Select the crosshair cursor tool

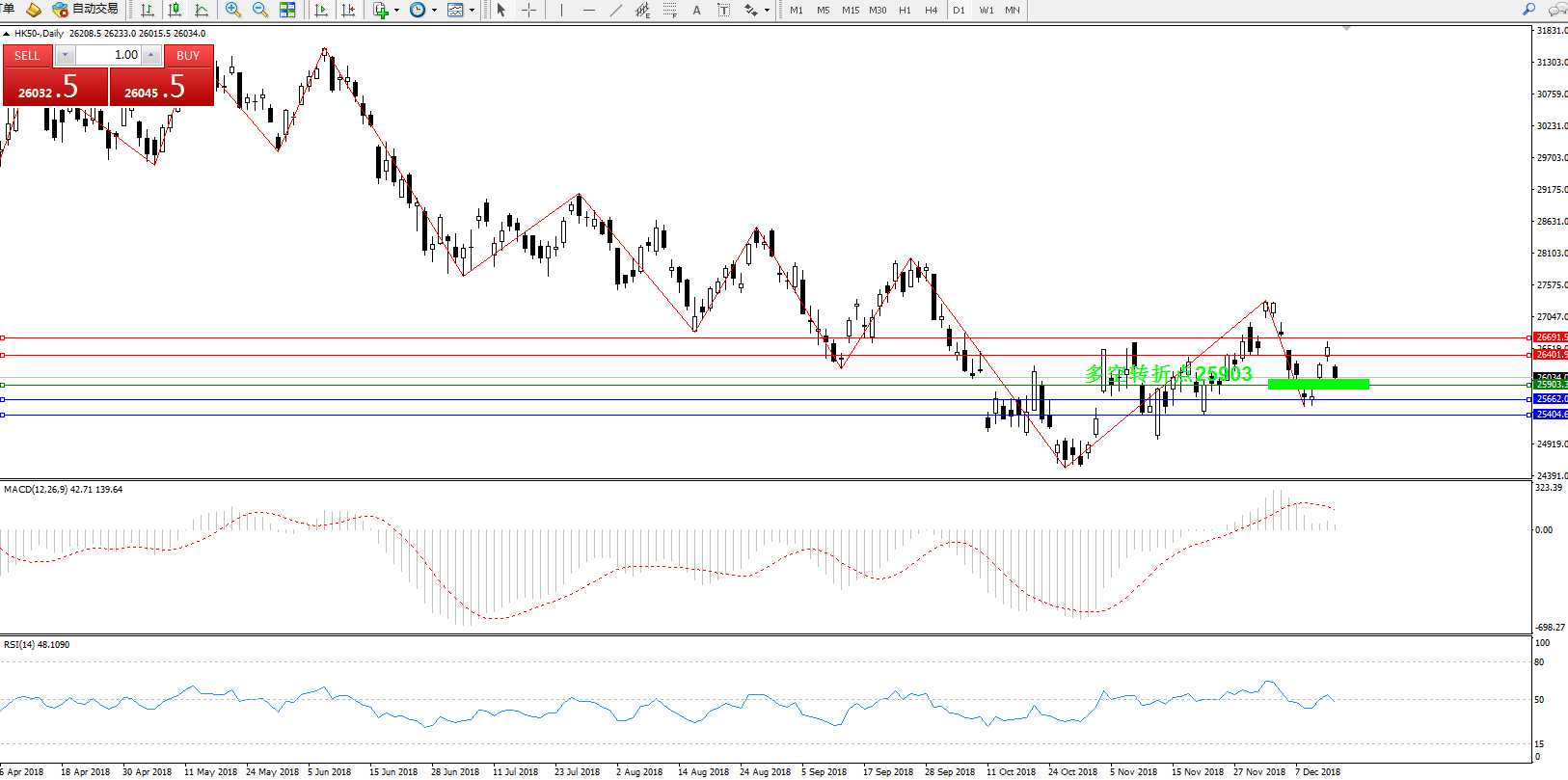click(528, 10)
